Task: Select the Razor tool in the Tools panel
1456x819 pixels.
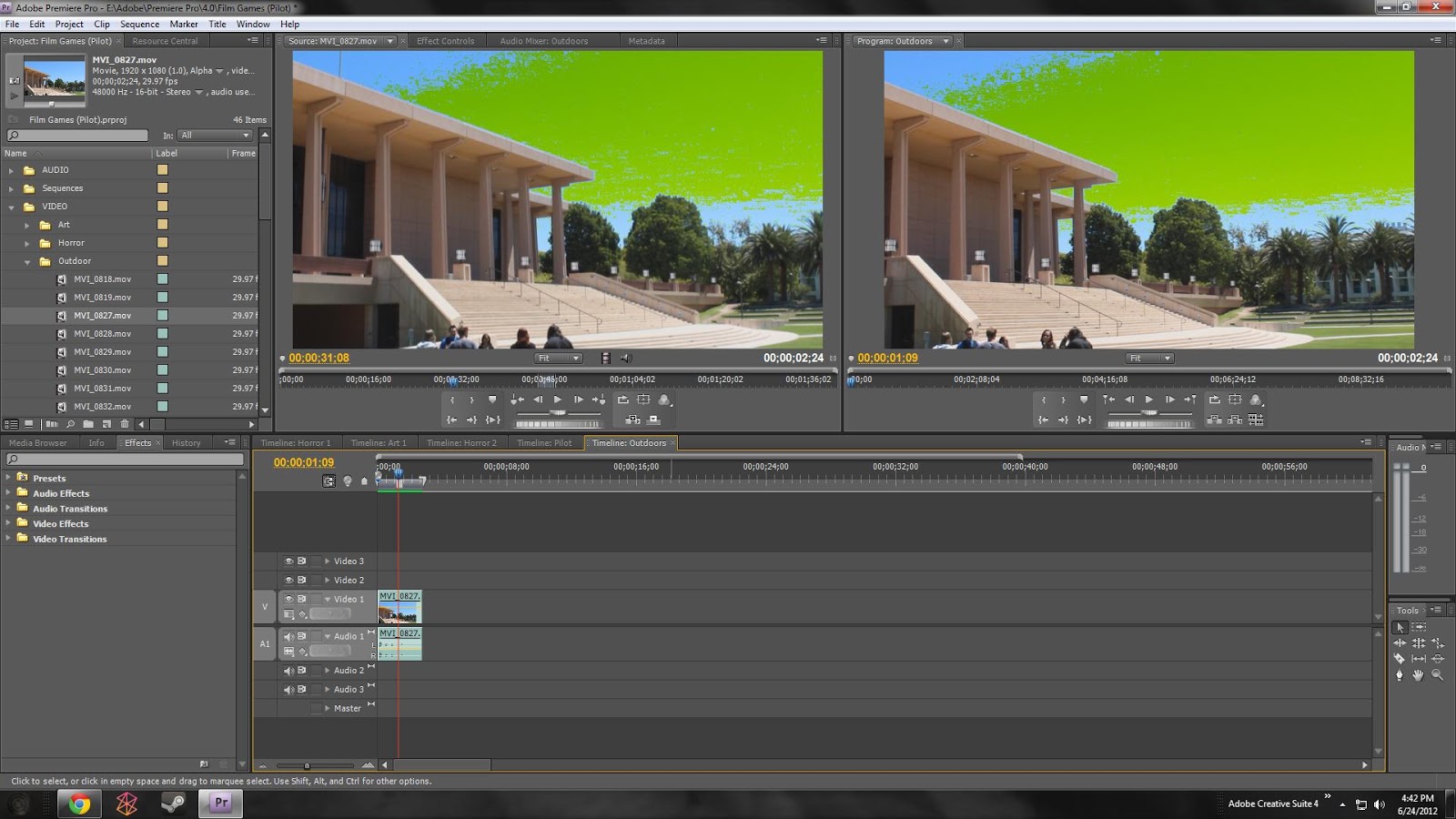Action: click(x=1401, y=657)
